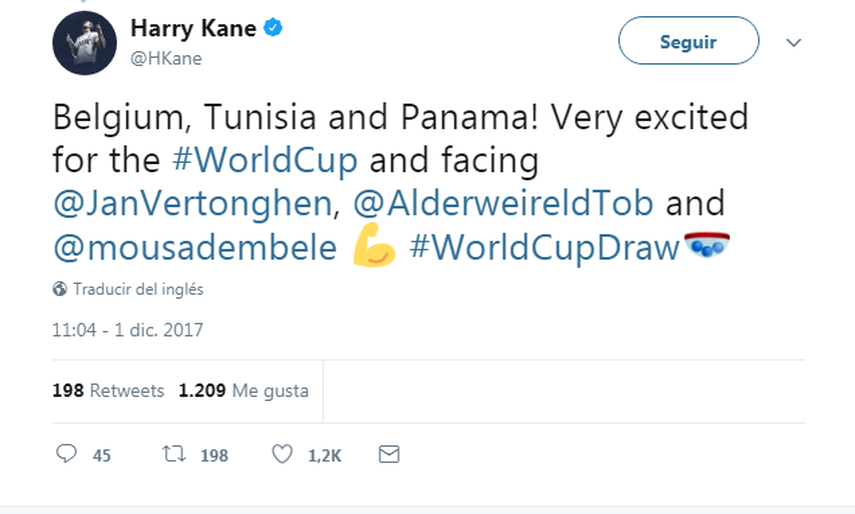Image resolution: width=855 pixels, height=514 pixels.
Task: Click the reply speech bubble icon
Action: 67,453
